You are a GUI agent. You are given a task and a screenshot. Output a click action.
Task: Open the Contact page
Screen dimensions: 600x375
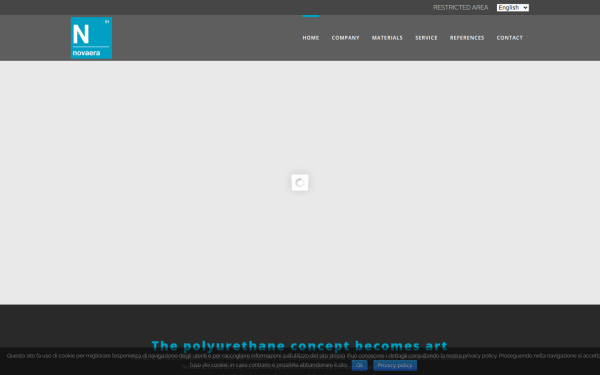click(x=510, y=38)
